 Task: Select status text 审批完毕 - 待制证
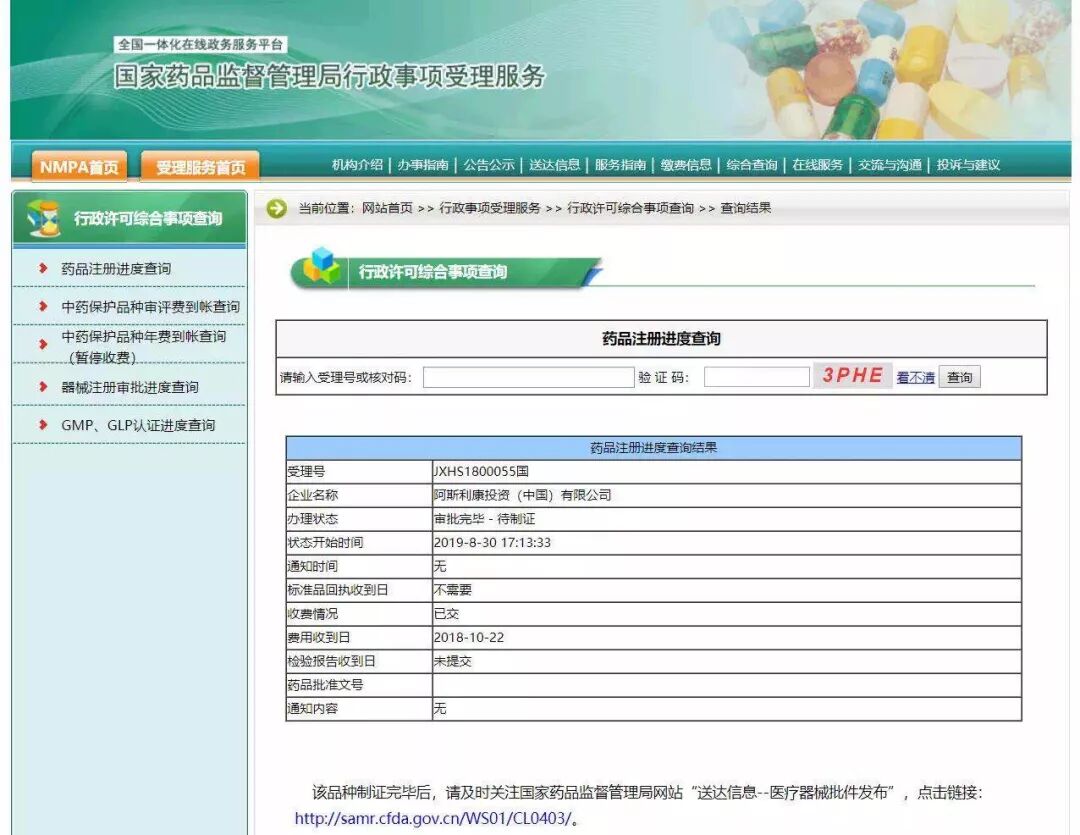[484, 519]
